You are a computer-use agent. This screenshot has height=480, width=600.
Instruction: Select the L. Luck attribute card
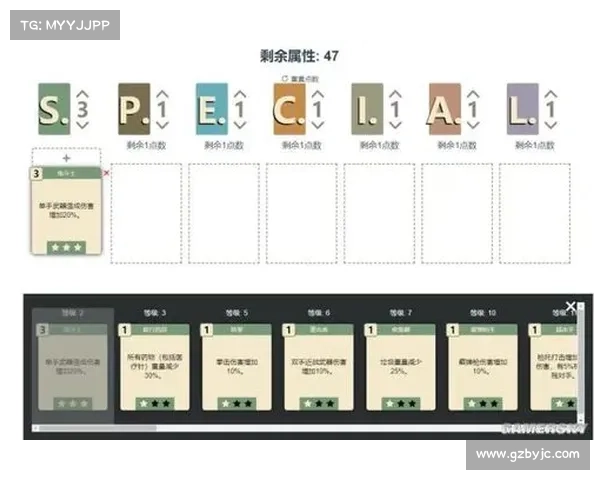click(x=523, y=109)
